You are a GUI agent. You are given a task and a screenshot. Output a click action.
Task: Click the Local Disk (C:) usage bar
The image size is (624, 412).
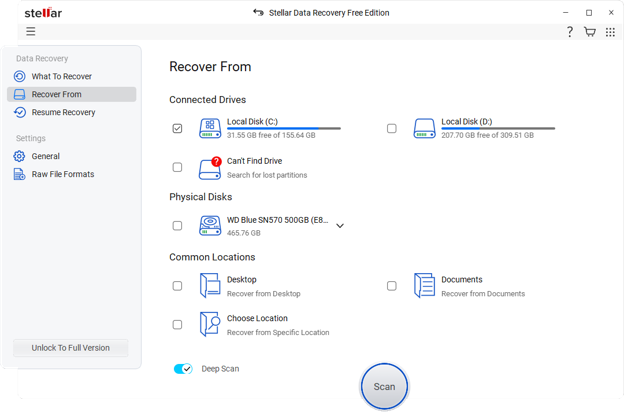284,128
